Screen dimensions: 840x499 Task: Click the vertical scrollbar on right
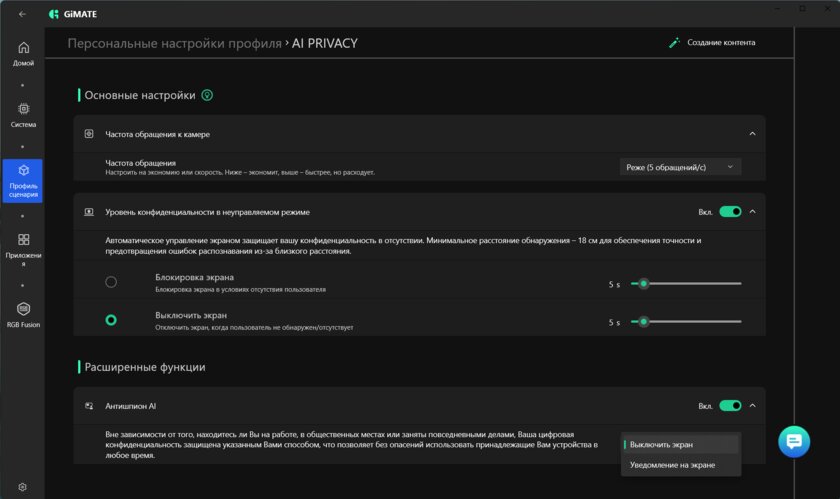[x=794, y=263]
